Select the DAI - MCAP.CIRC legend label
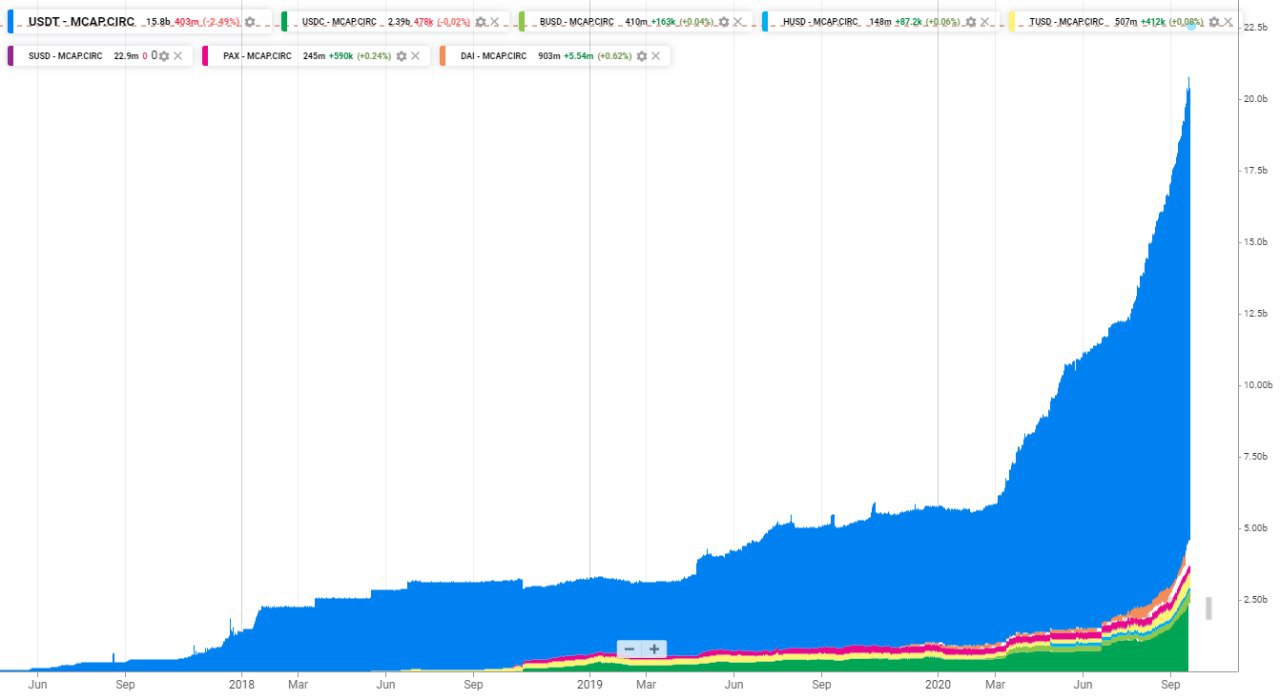This screenshot has width=1280, height=700. 494,56
